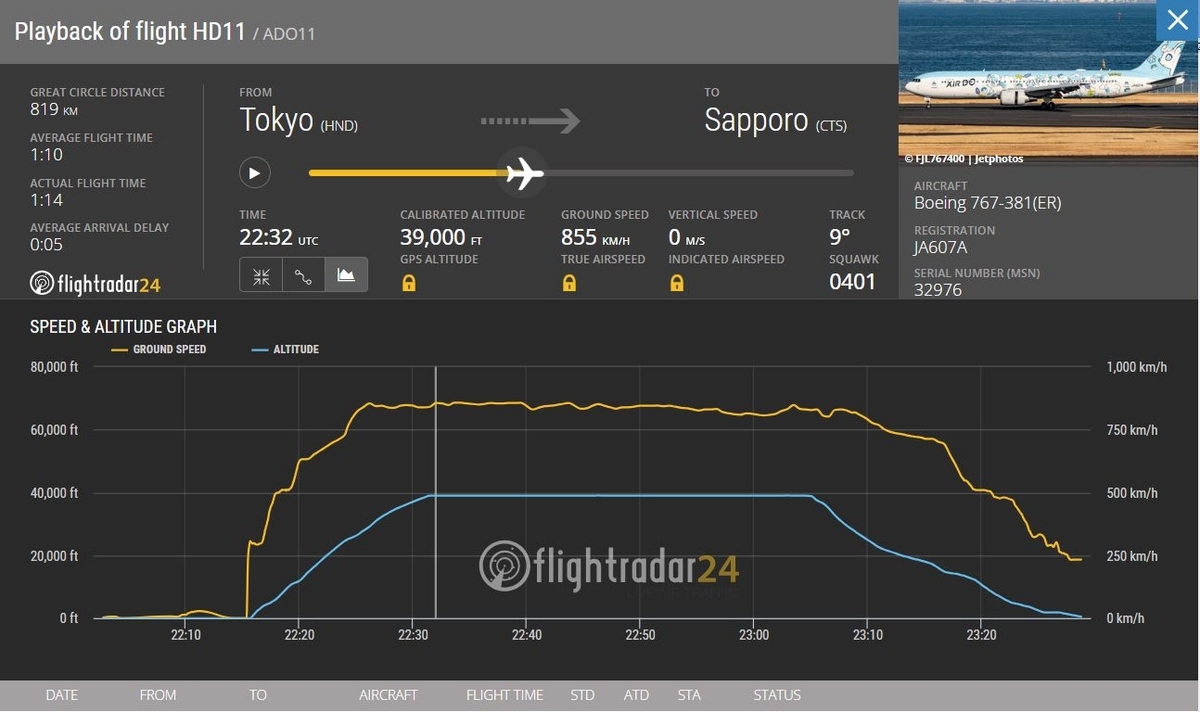The height and width of the screenshot is (712, 1200).
Task: Start flight playback with the play button
Action: 254,173
